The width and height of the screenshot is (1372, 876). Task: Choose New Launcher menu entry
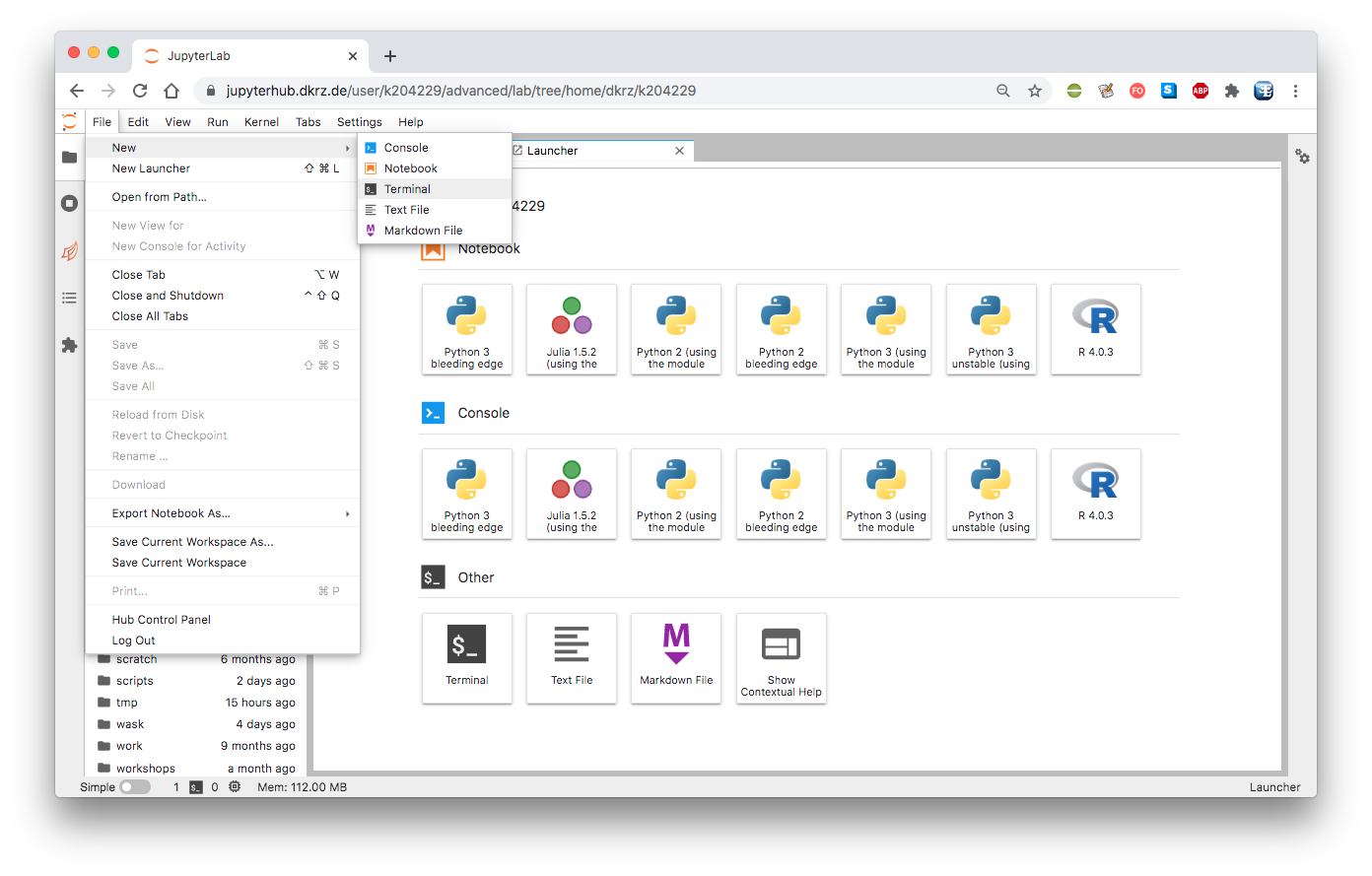point(223,168)
